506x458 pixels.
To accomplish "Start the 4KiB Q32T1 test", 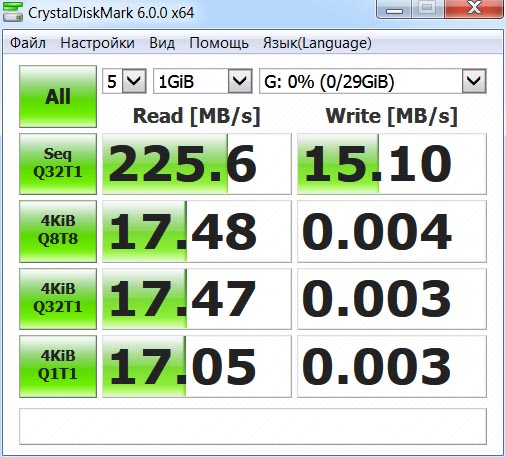I will pyautogui.click(x=58, y=299).
